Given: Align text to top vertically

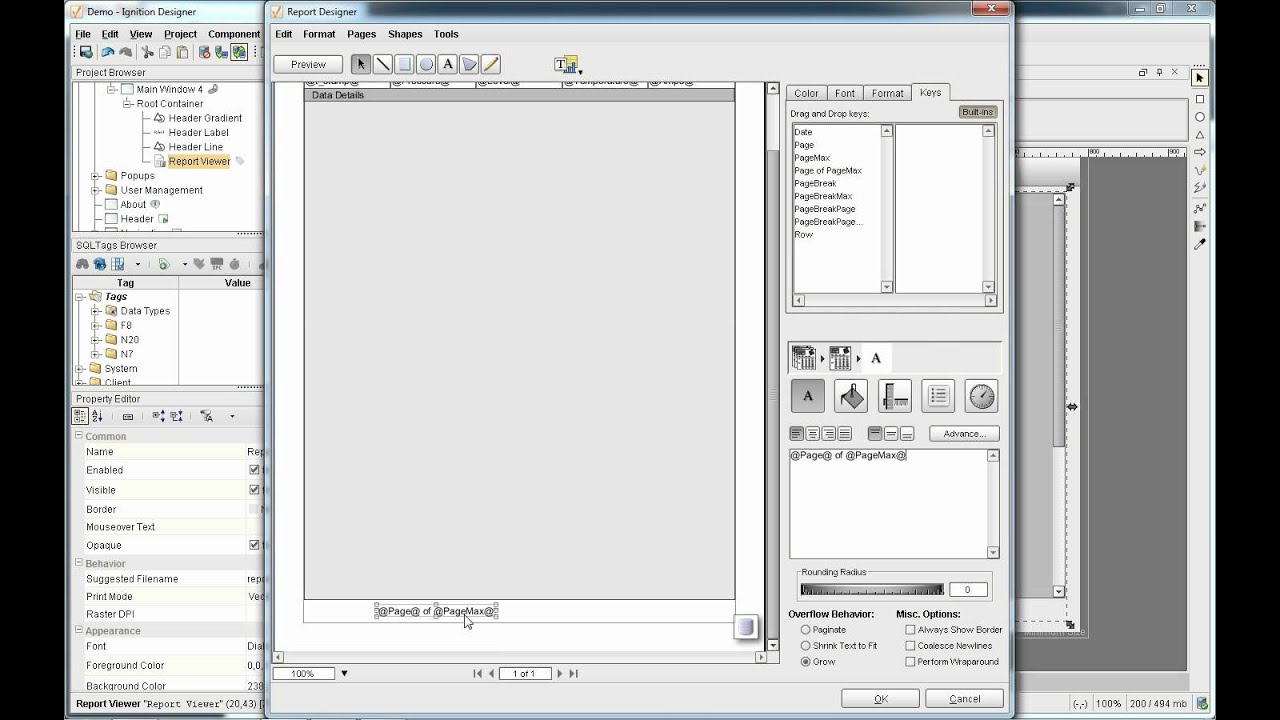Looking at the screenshot, I should (x=875, y=434).
